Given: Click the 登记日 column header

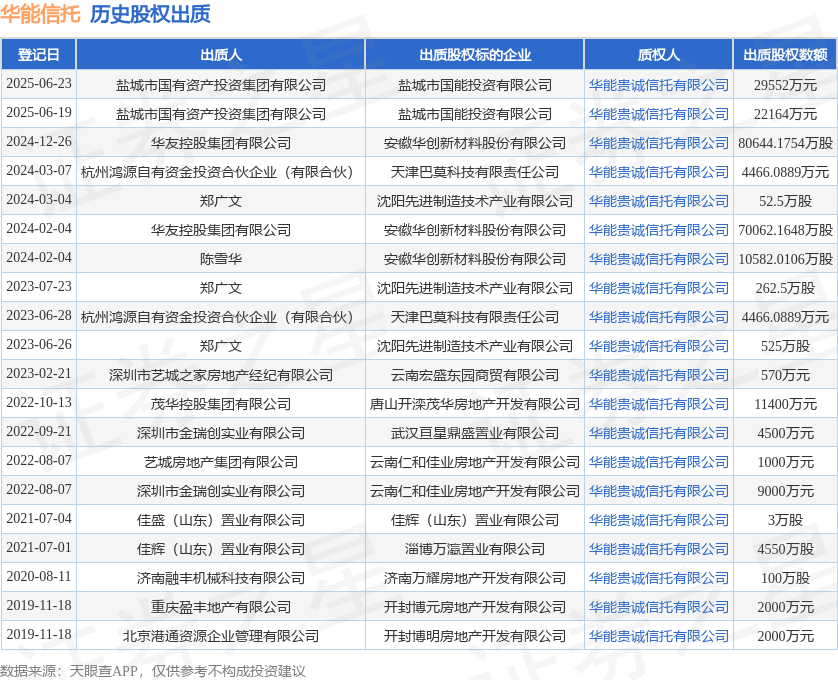Looking at the screenshot, I should tap(38, 55).
